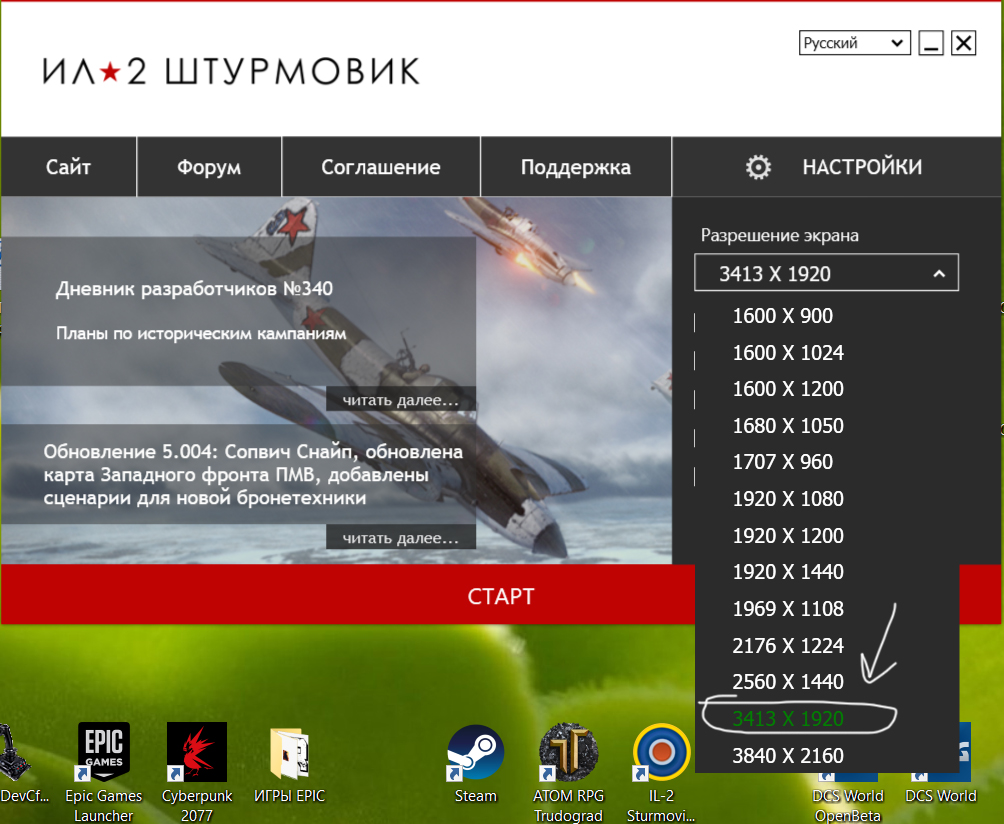Image resolution: width=1004 pixels, height=824 pixels.
Task: Collapse the screen resolution combo box
Action: (x=826, y=273)
